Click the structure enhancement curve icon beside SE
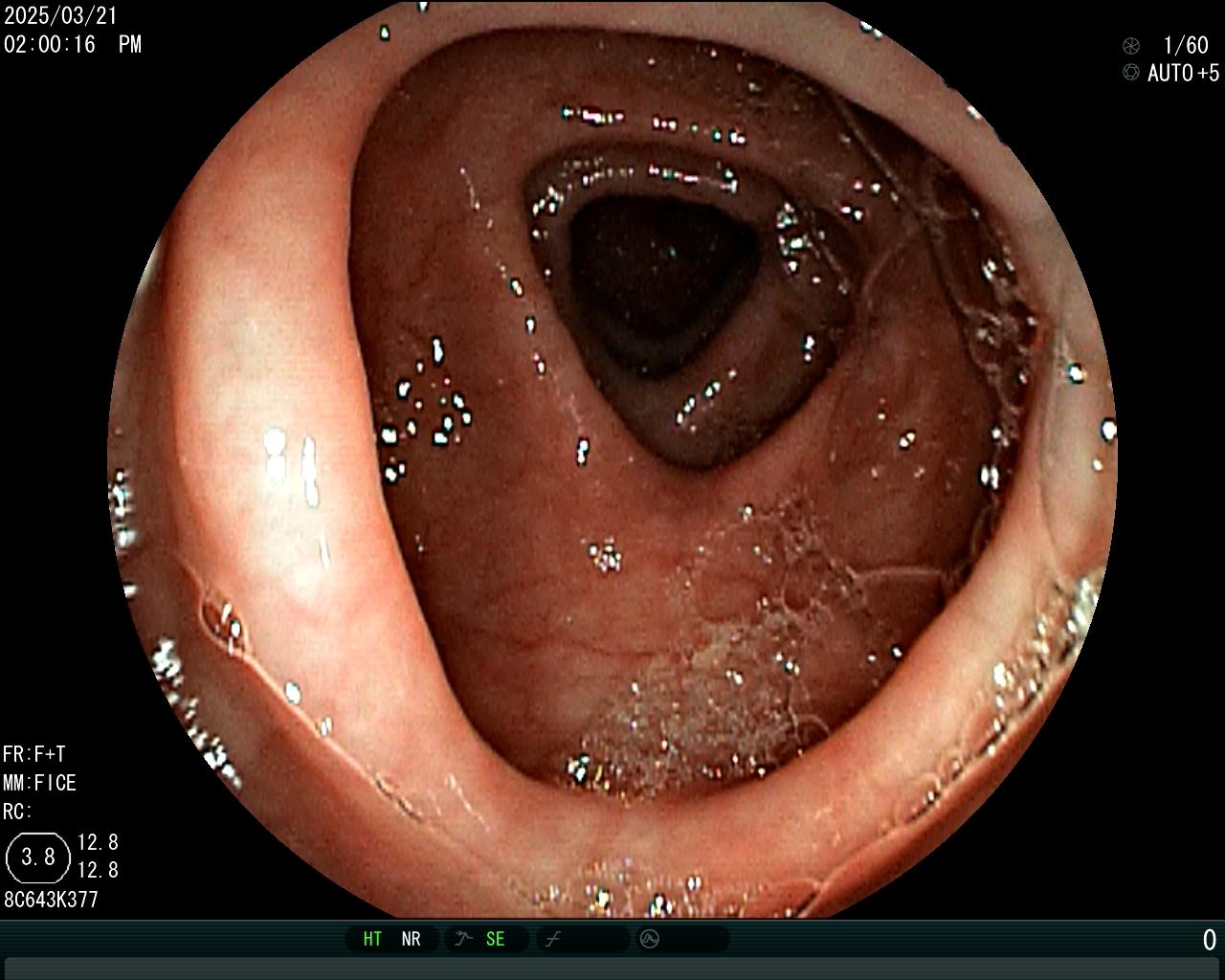This screenshot has height=980, width=1225. click(x=464, y=939)
